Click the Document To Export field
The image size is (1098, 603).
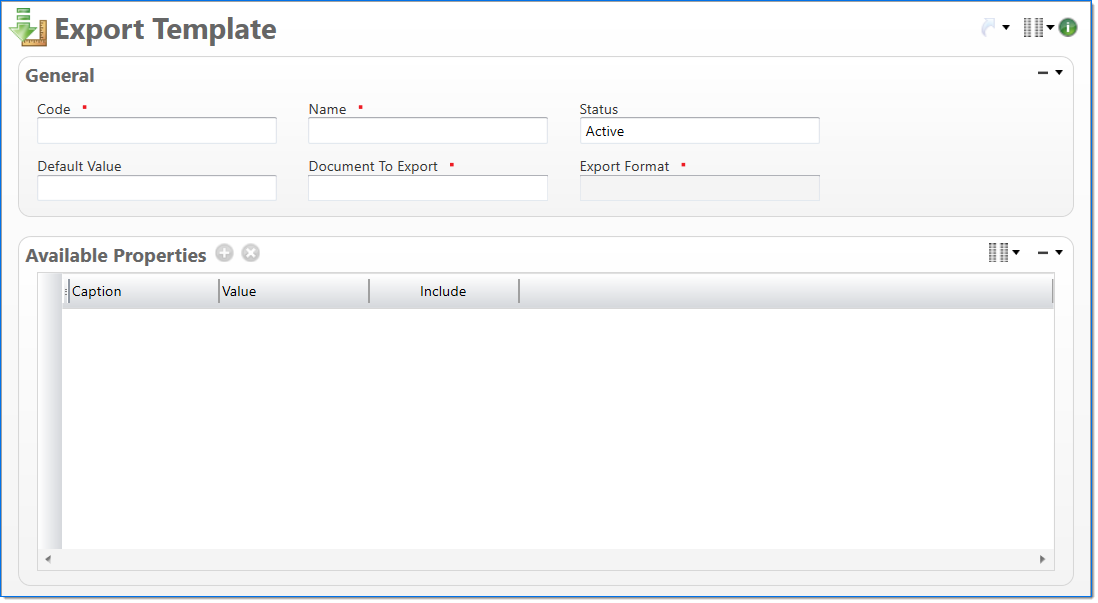tap(428, 188)
